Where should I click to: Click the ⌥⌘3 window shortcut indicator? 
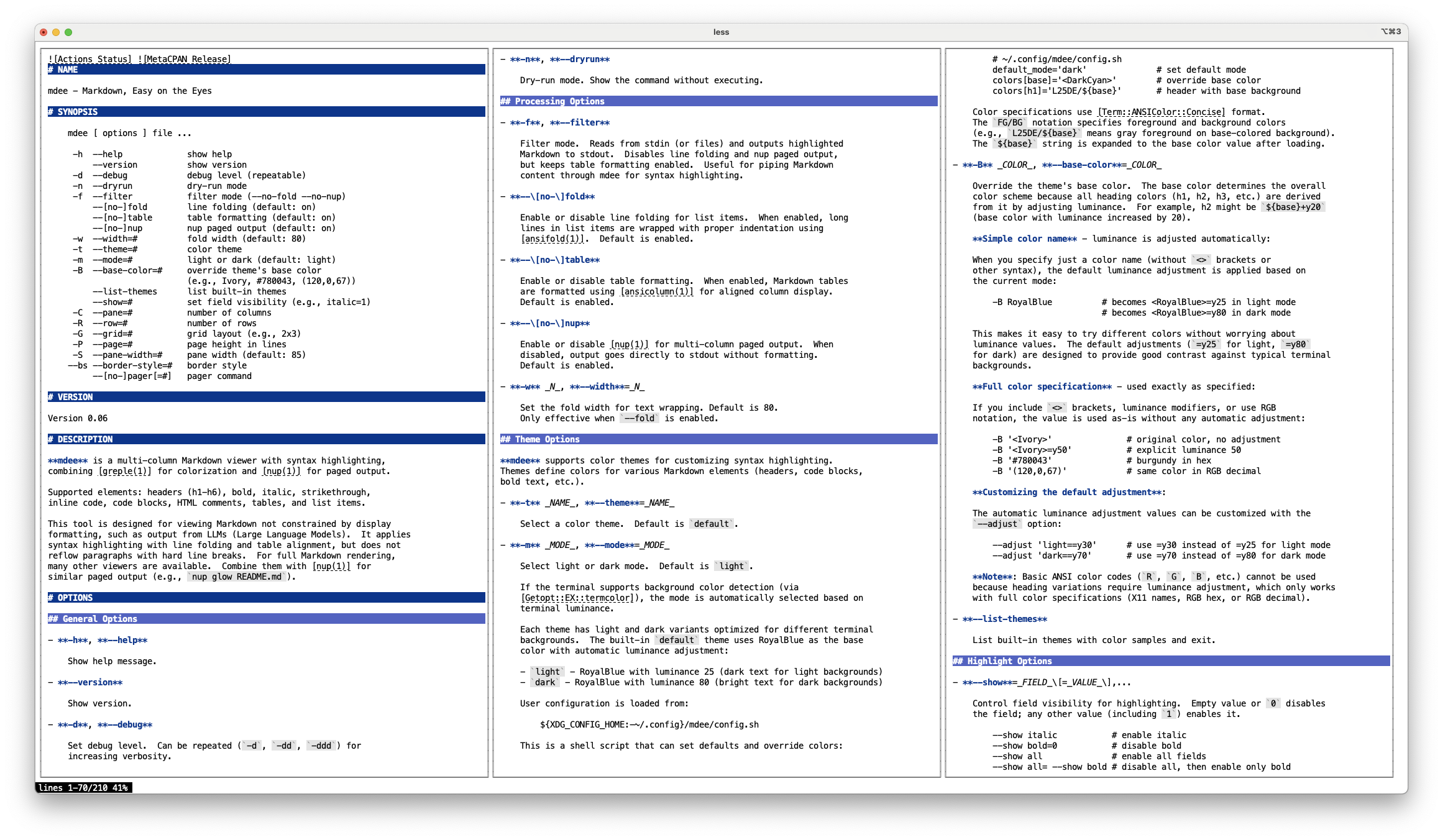pos(1391,32)
